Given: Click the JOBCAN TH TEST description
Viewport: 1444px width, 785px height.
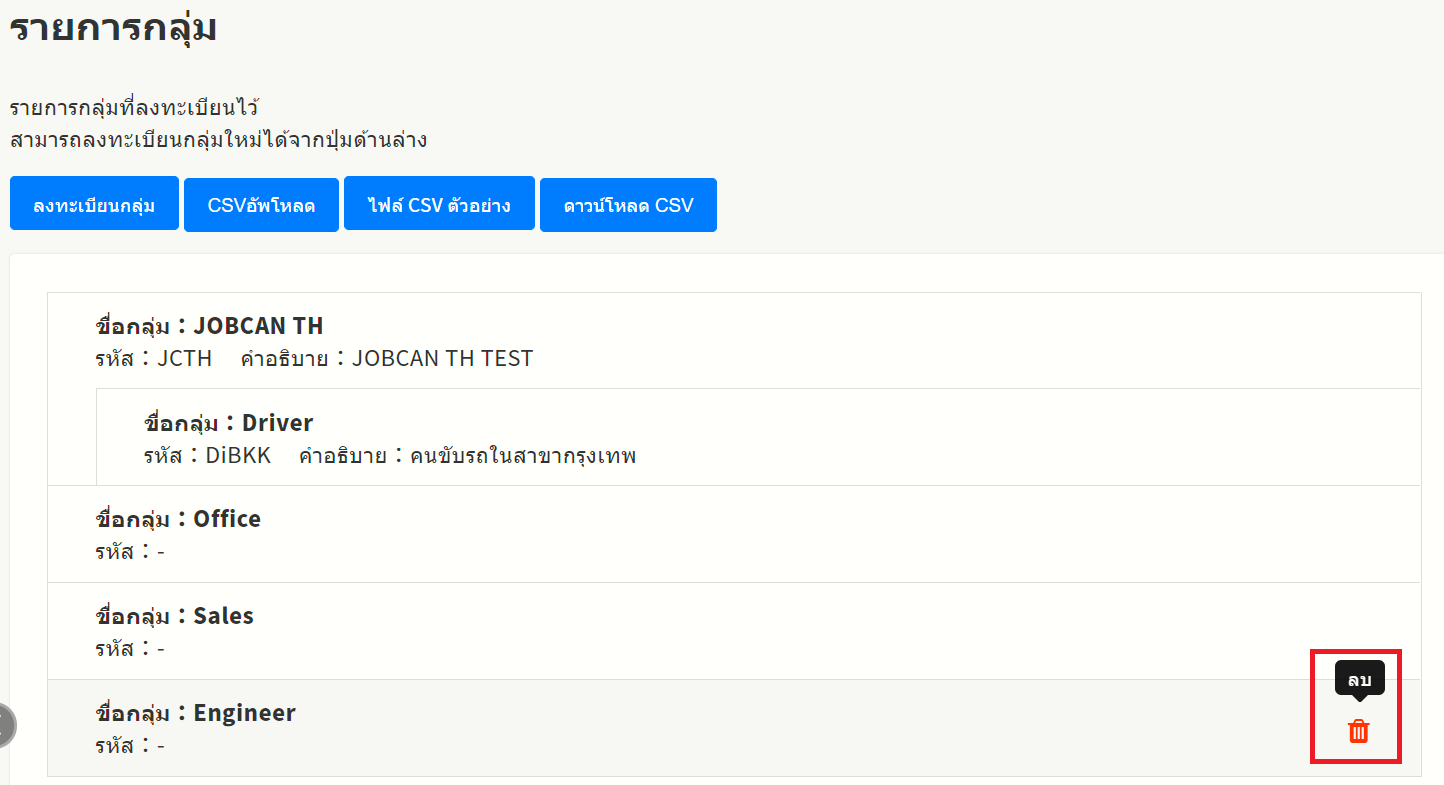Looking at the screenshot, I should point(442,358).
